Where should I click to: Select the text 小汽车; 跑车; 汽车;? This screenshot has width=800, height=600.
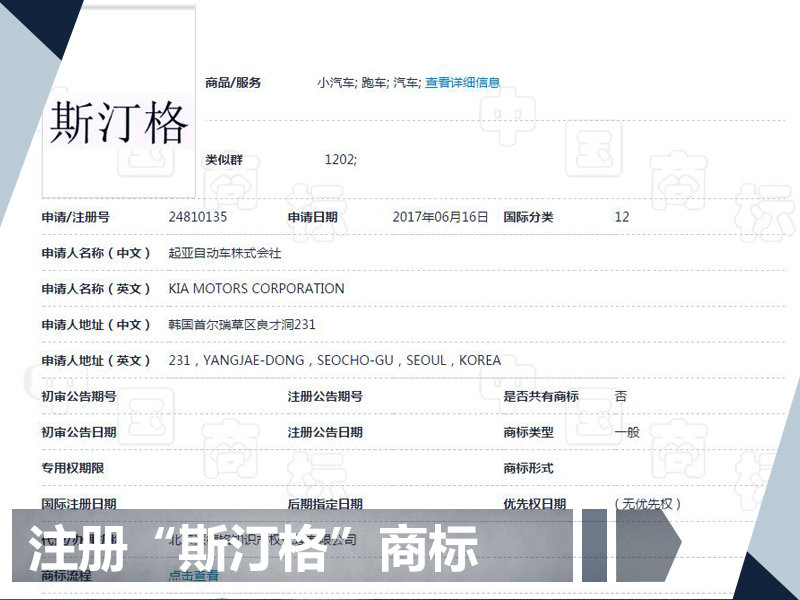[369, 83]
